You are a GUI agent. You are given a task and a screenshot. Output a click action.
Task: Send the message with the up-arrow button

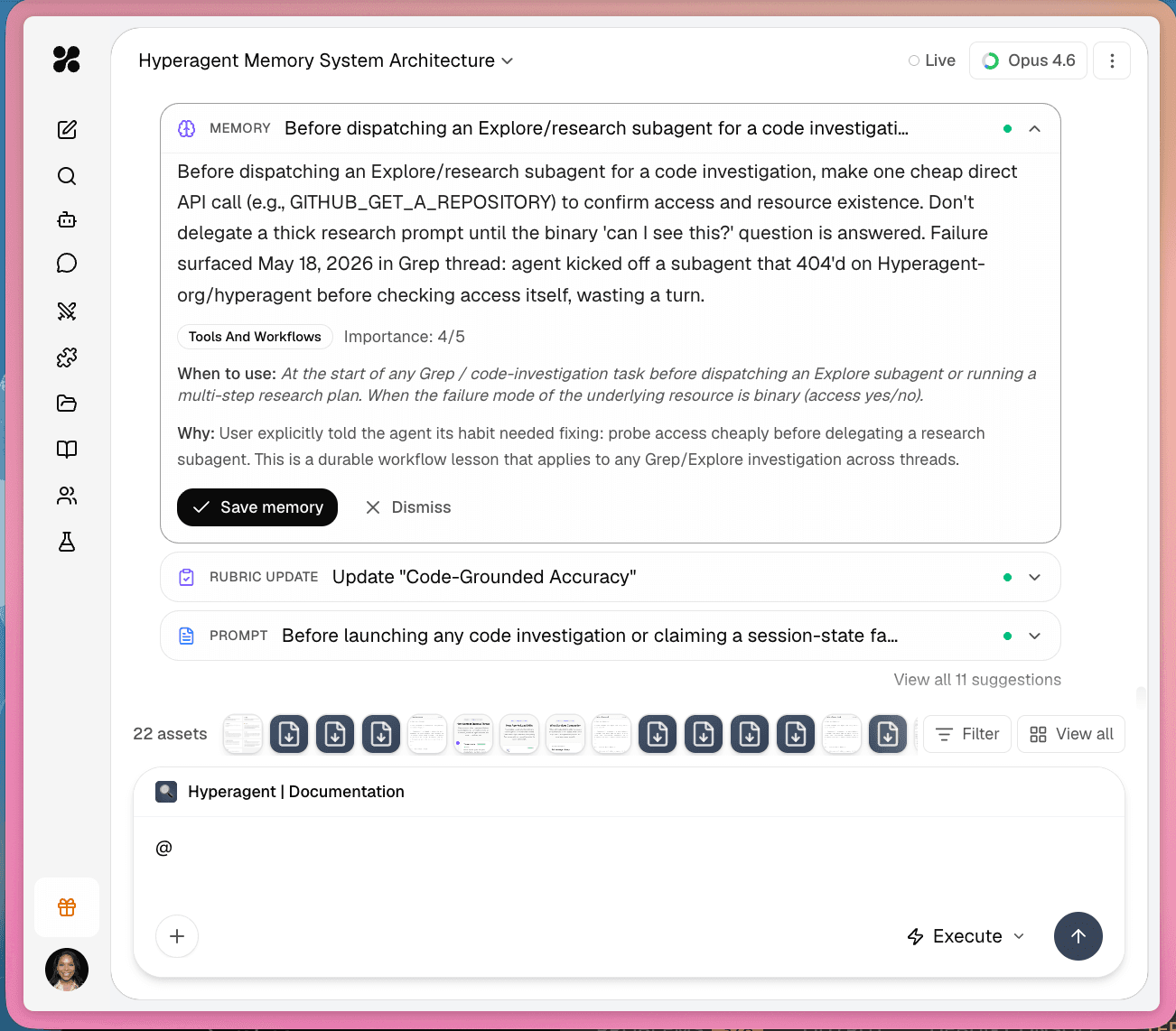pos(1078,936)
